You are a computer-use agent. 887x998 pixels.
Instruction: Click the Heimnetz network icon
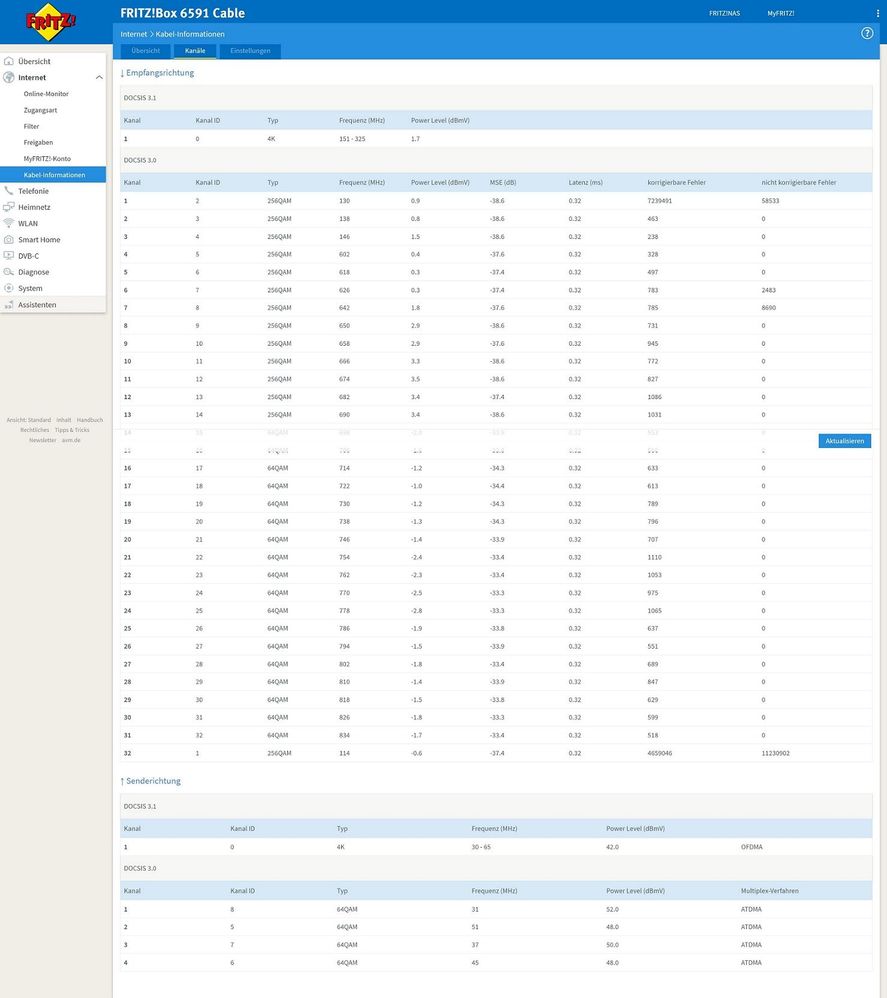click(x=9, y=207)
